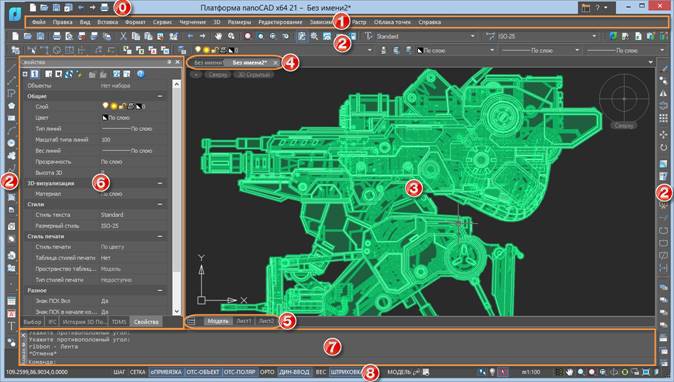Click the undo arrow in main toolbar
The image size is (674, 382).
[190, 37]
